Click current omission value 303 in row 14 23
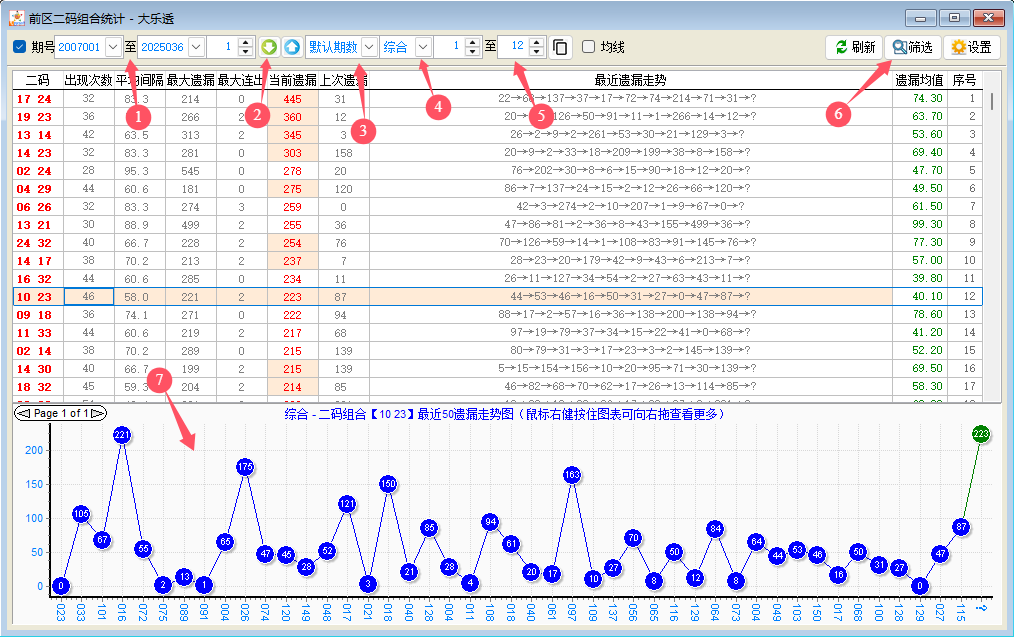Viewport: 1014px width, 637px height. tap(292, 153)
